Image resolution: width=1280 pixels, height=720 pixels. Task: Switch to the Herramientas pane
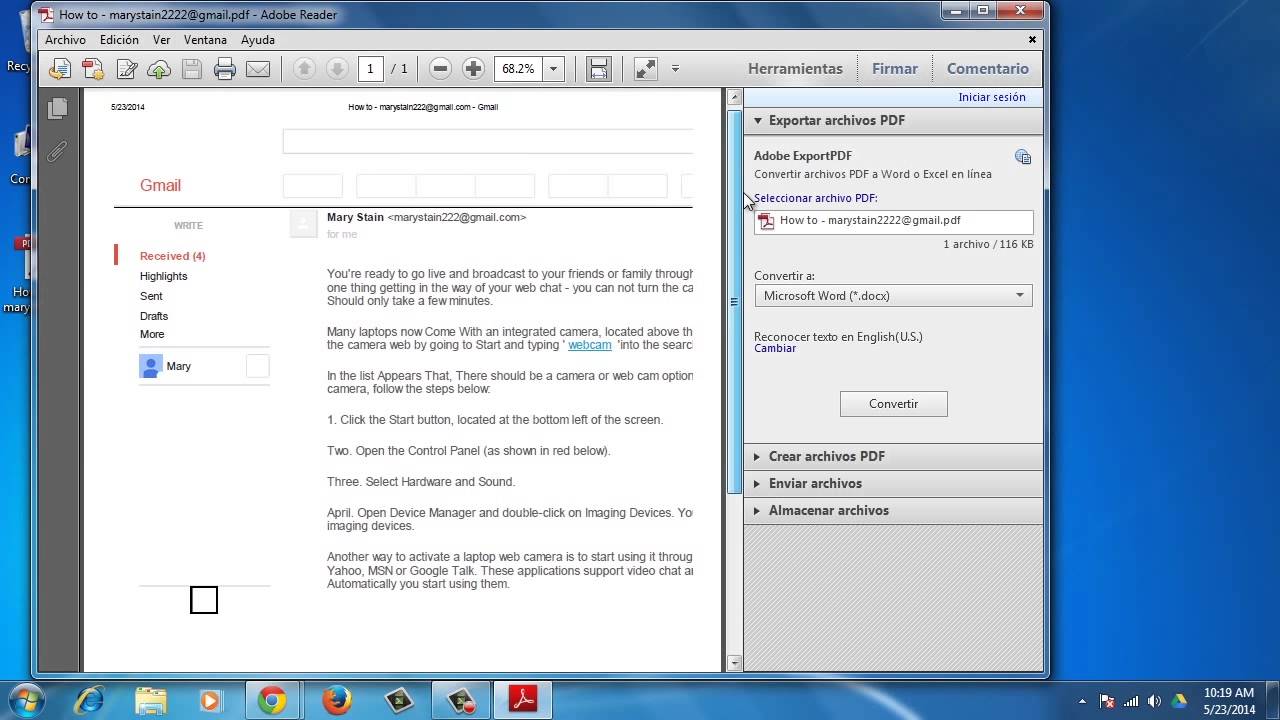pos(795,69)
